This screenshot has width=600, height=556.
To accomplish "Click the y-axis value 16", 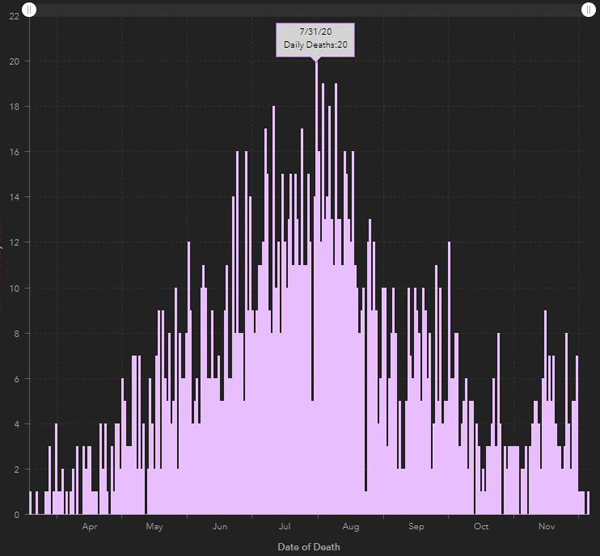I will tap(14, 152).
